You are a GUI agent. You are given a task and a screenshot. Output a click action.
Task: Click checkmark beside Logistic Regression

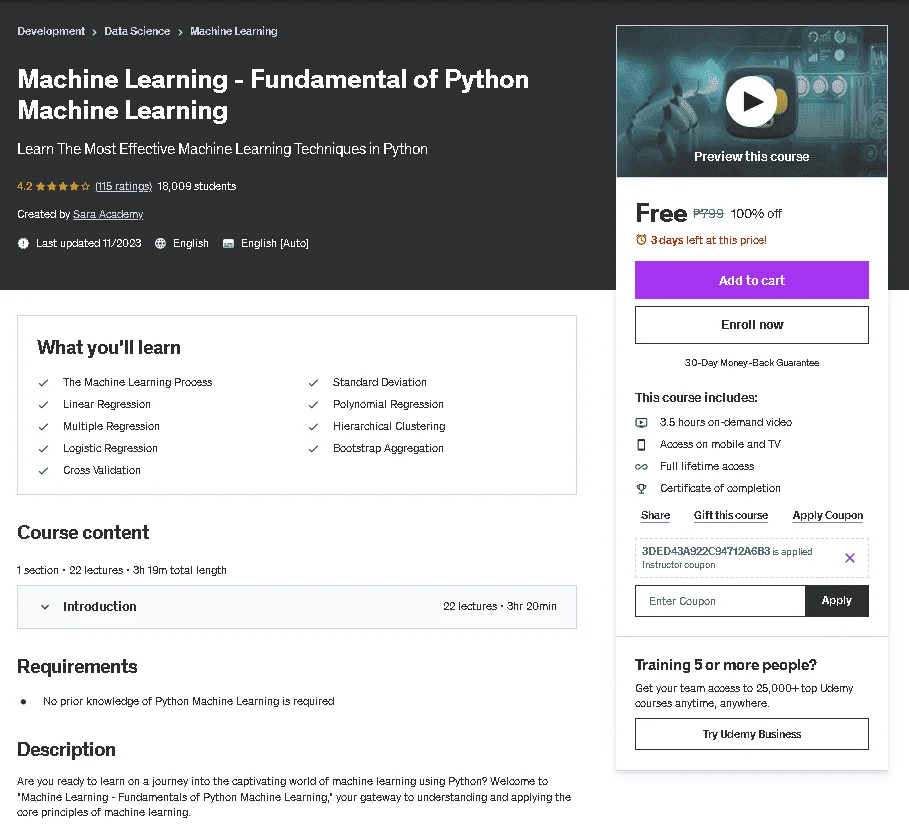(43, 449)
